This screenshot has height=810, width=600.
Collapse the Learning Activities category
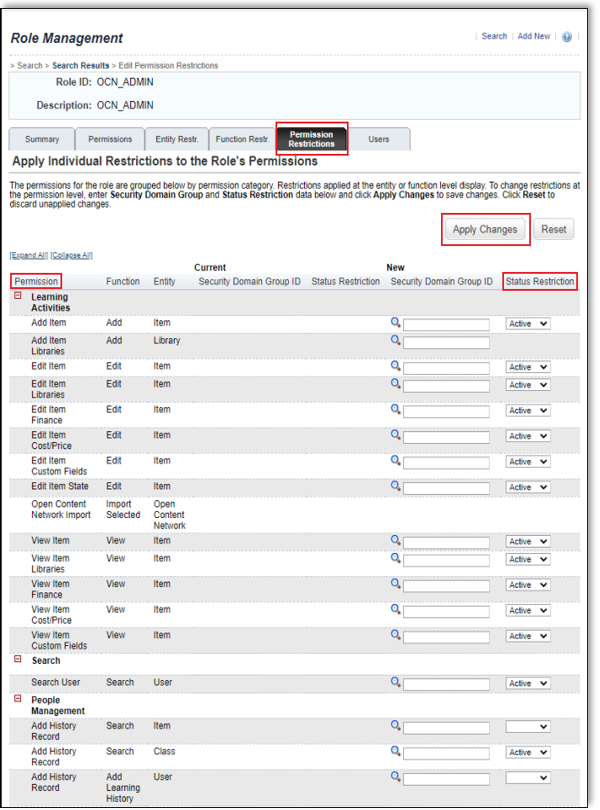click(17, 297)
